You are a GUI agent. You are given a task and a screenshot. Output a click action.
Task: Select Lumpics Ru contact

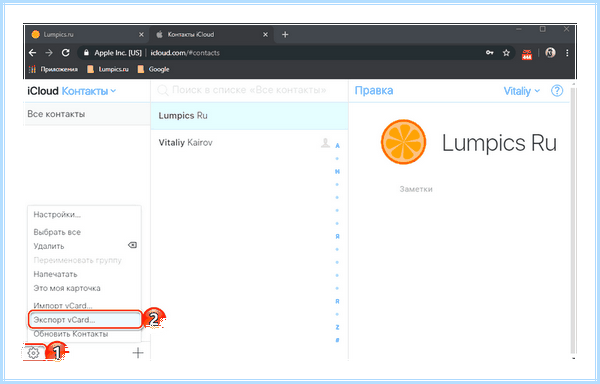[x=249, y=116]
